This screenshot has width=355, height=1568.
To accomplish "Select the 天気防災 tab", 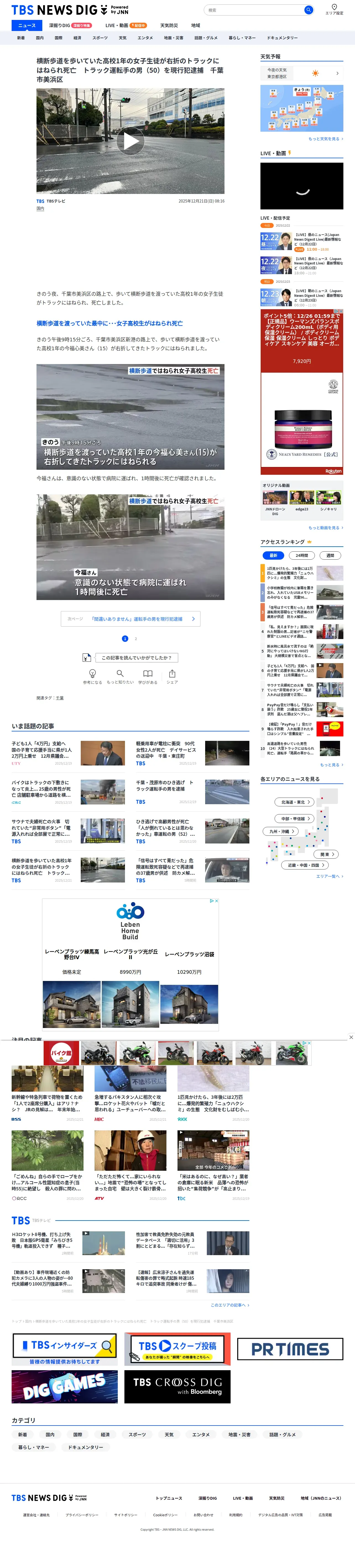I will point(169,25).
